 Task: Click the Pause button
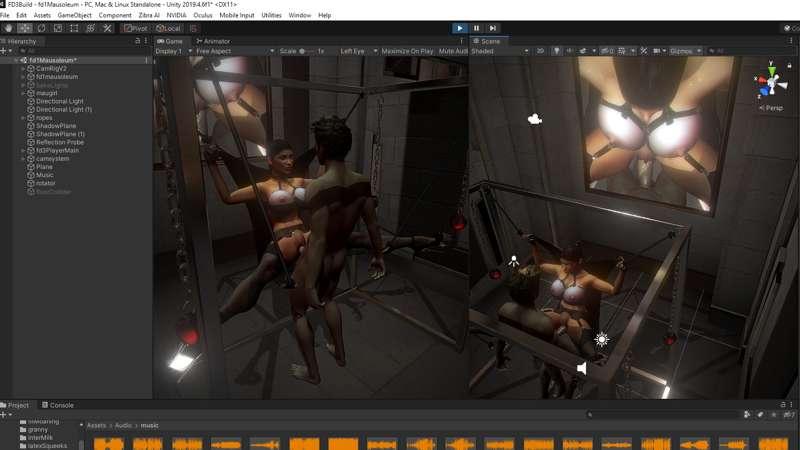click(477, 28)
